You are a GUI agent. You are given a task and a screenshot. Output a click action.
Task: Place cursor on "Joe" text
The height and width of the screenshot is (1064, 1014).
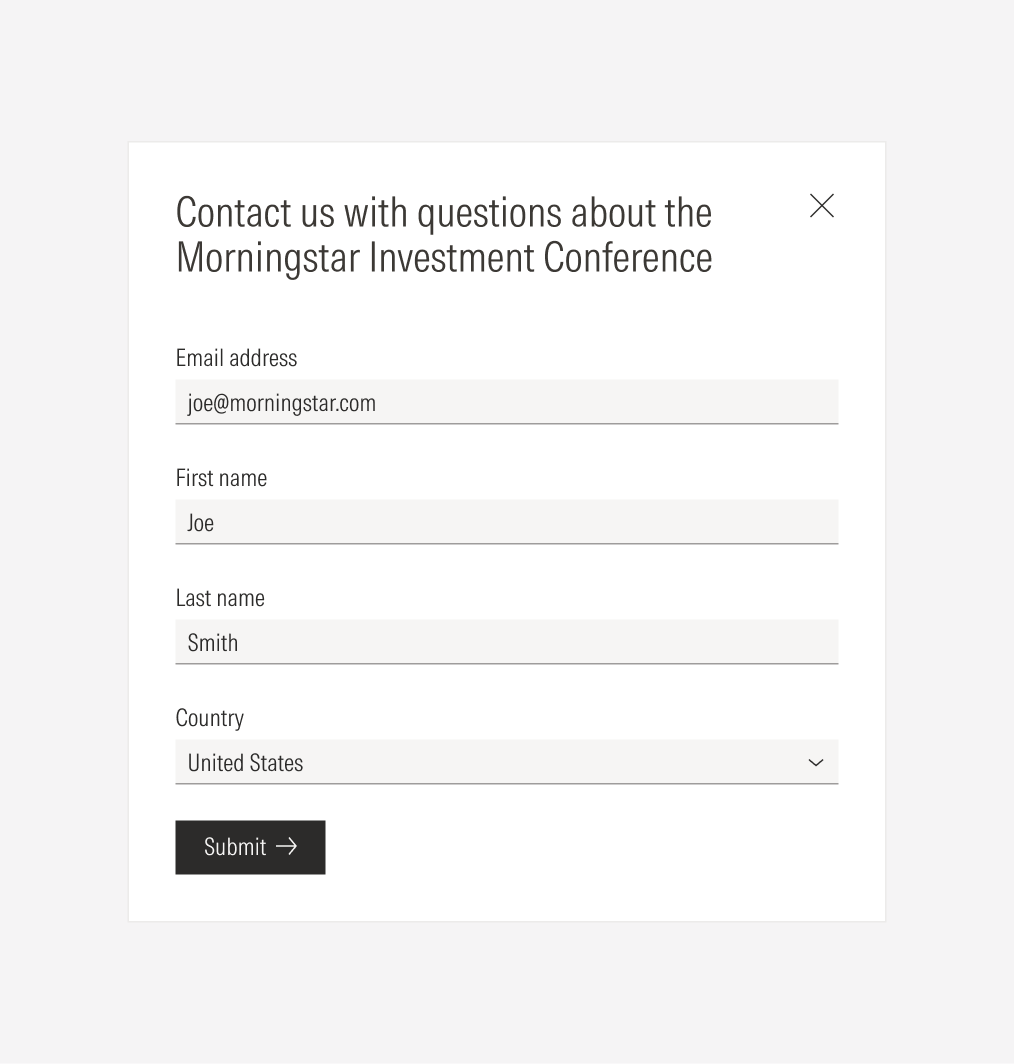pyautogui.click(x=200, y=523)
